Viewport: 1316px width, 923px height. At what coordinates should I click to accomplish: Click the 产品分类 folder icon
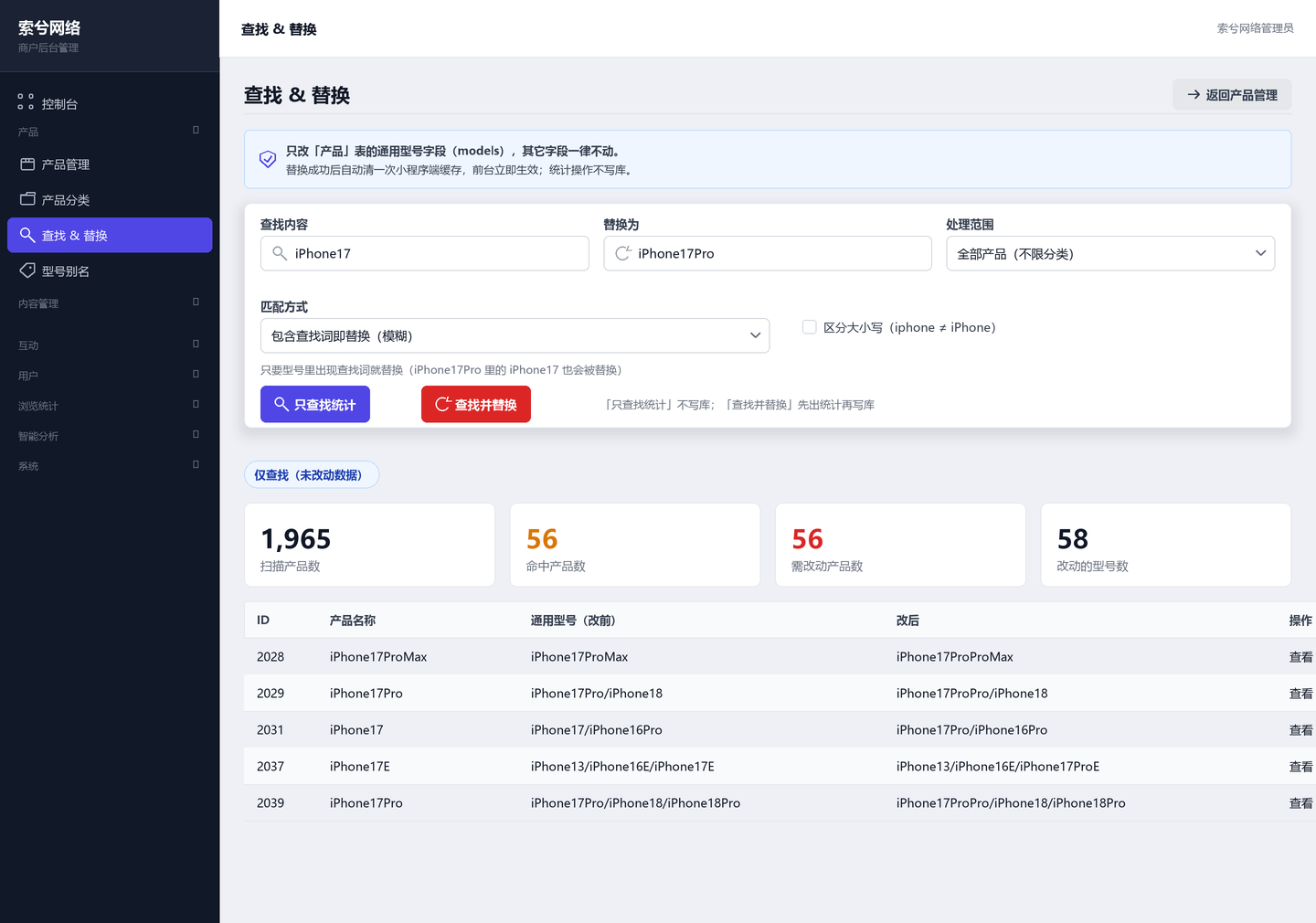tap(27, 198)
